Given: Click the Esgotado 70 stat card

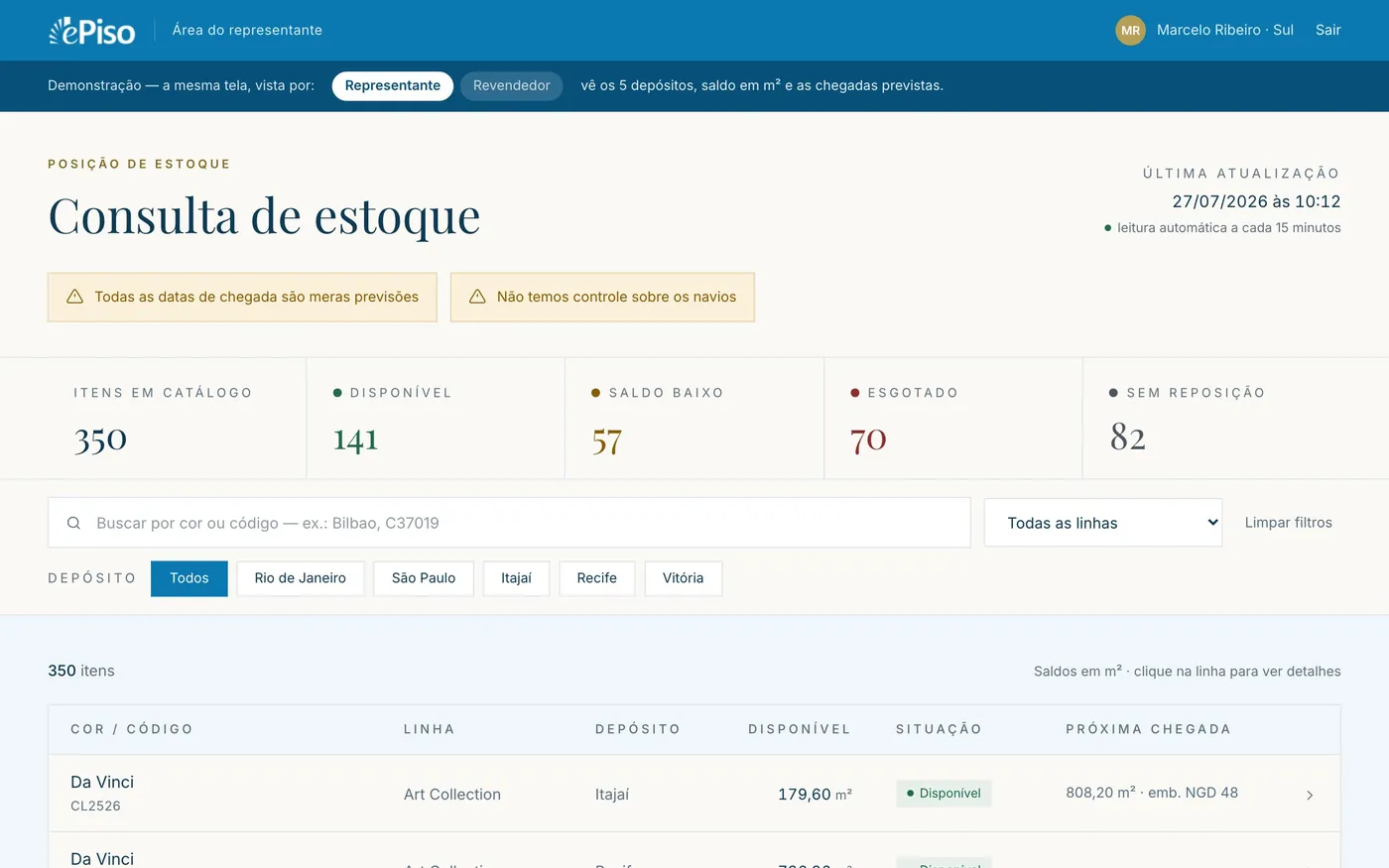Looking at the screenshot, I should click(953, 419).
